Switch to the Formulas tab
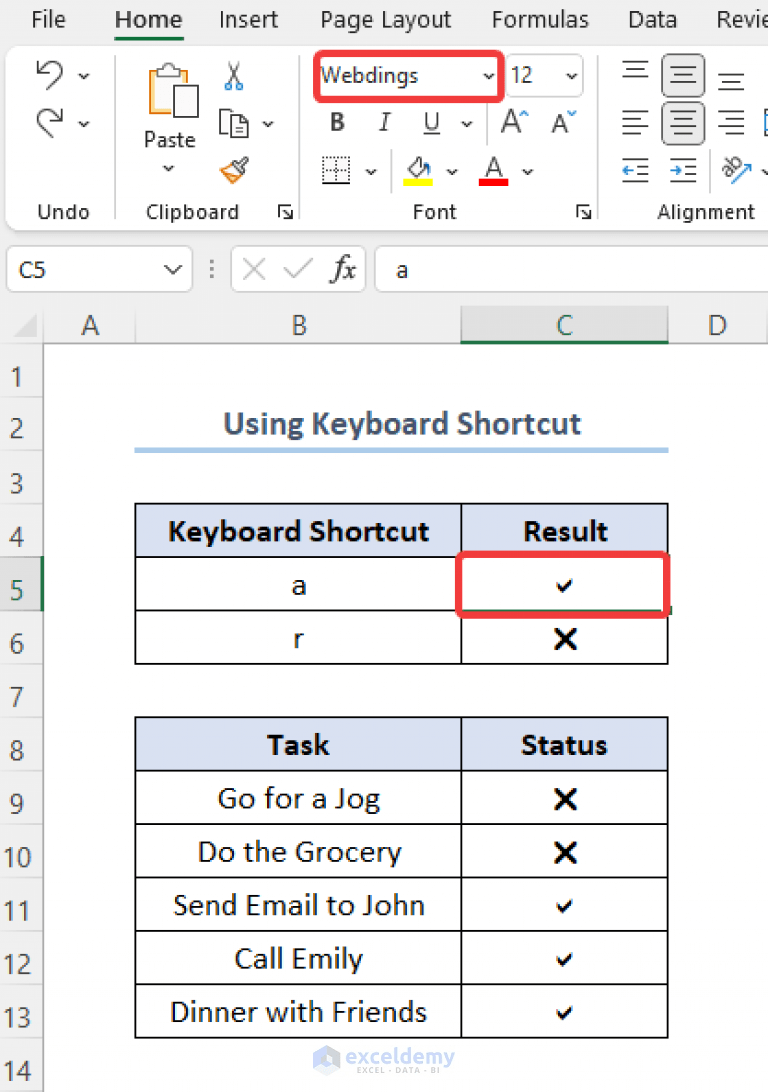Image resolution: width=768 pixels, height=1092 pixels. [540, 19]
